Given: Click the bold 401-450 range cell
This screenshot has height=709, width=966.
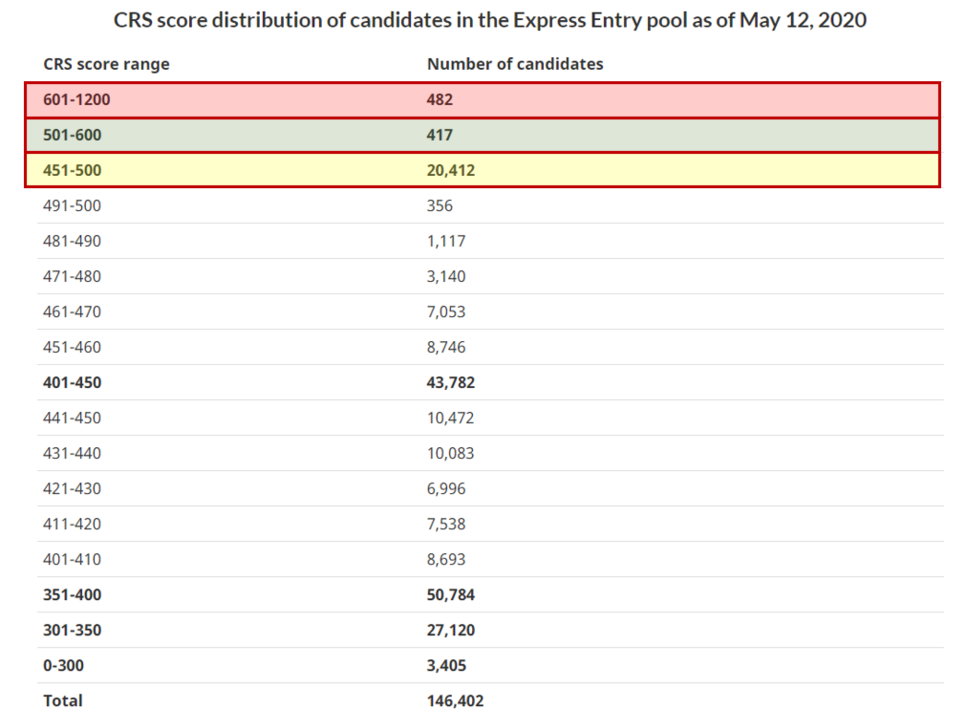Looking at the screenshot, I should pyautogui.click(x=72, y=383).
